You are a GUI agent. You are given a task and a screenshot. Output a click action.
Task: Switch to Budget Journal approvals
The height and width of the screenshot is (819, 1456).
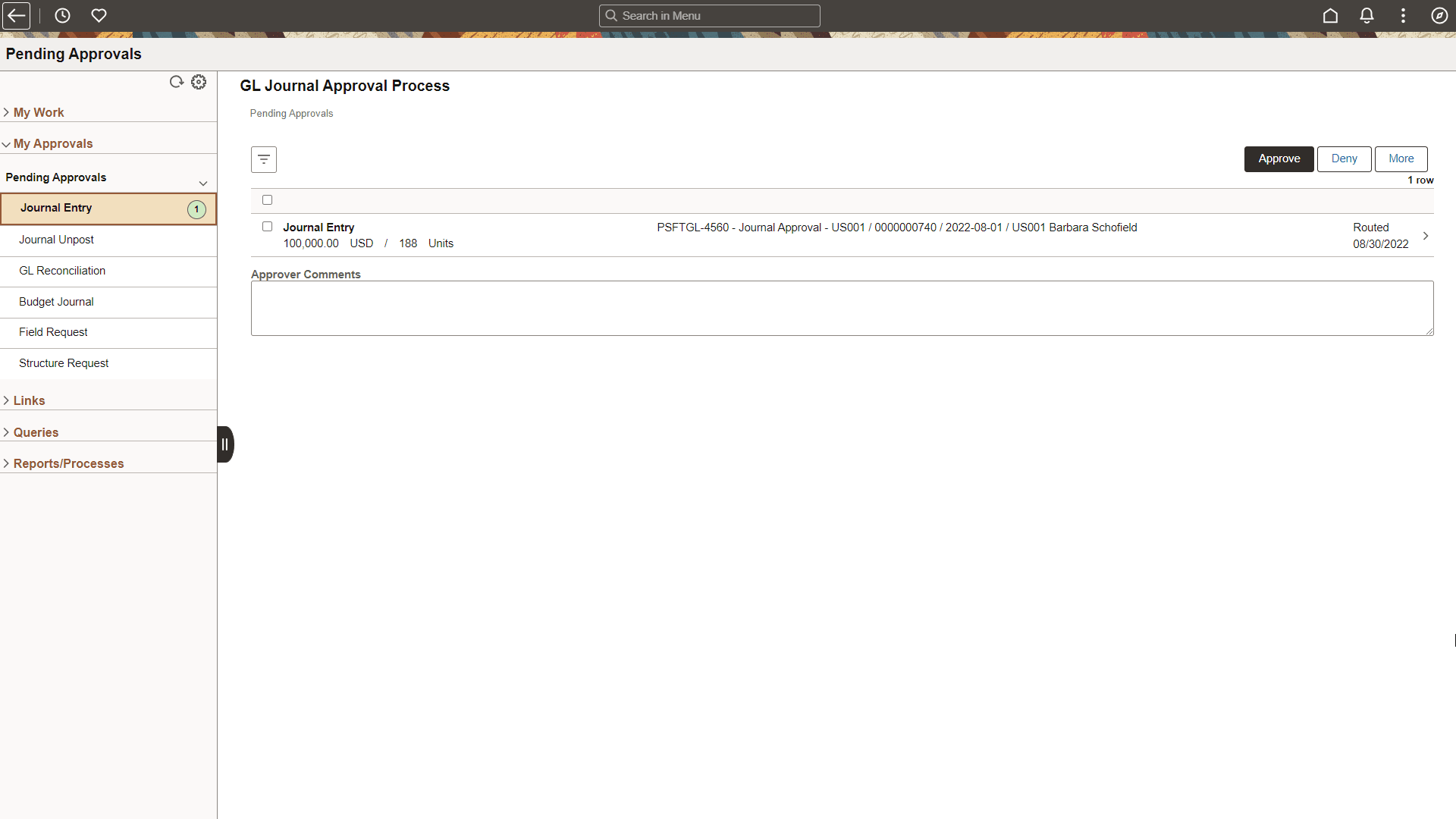[x=56, y=302]
